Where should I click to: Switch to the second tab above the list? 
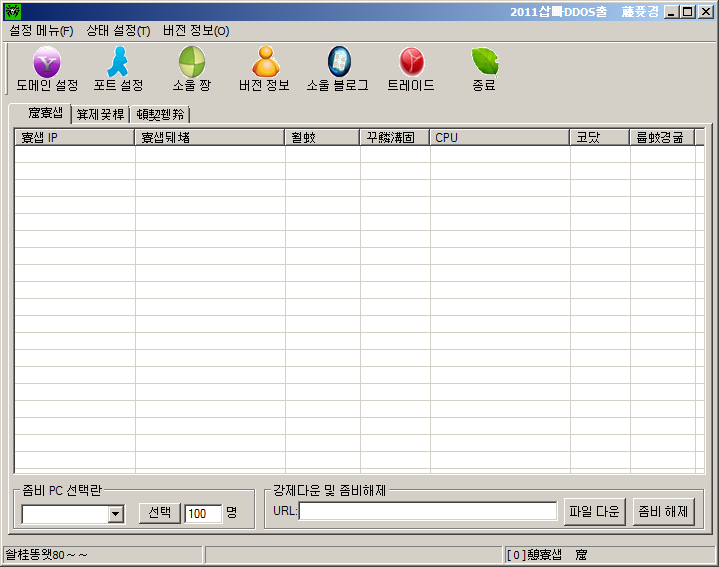click(100, 114)
